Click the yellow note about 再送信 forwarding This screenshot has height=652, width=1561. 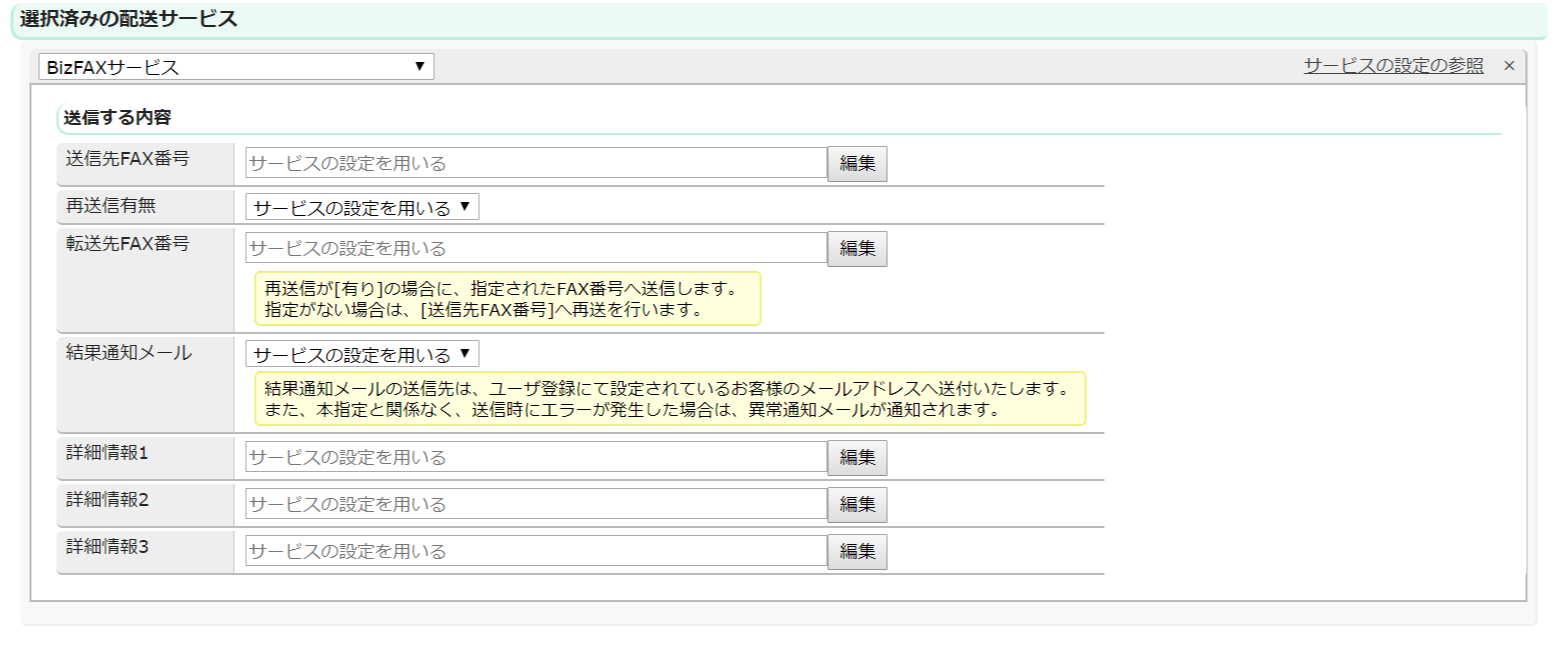tap(507, 299)
